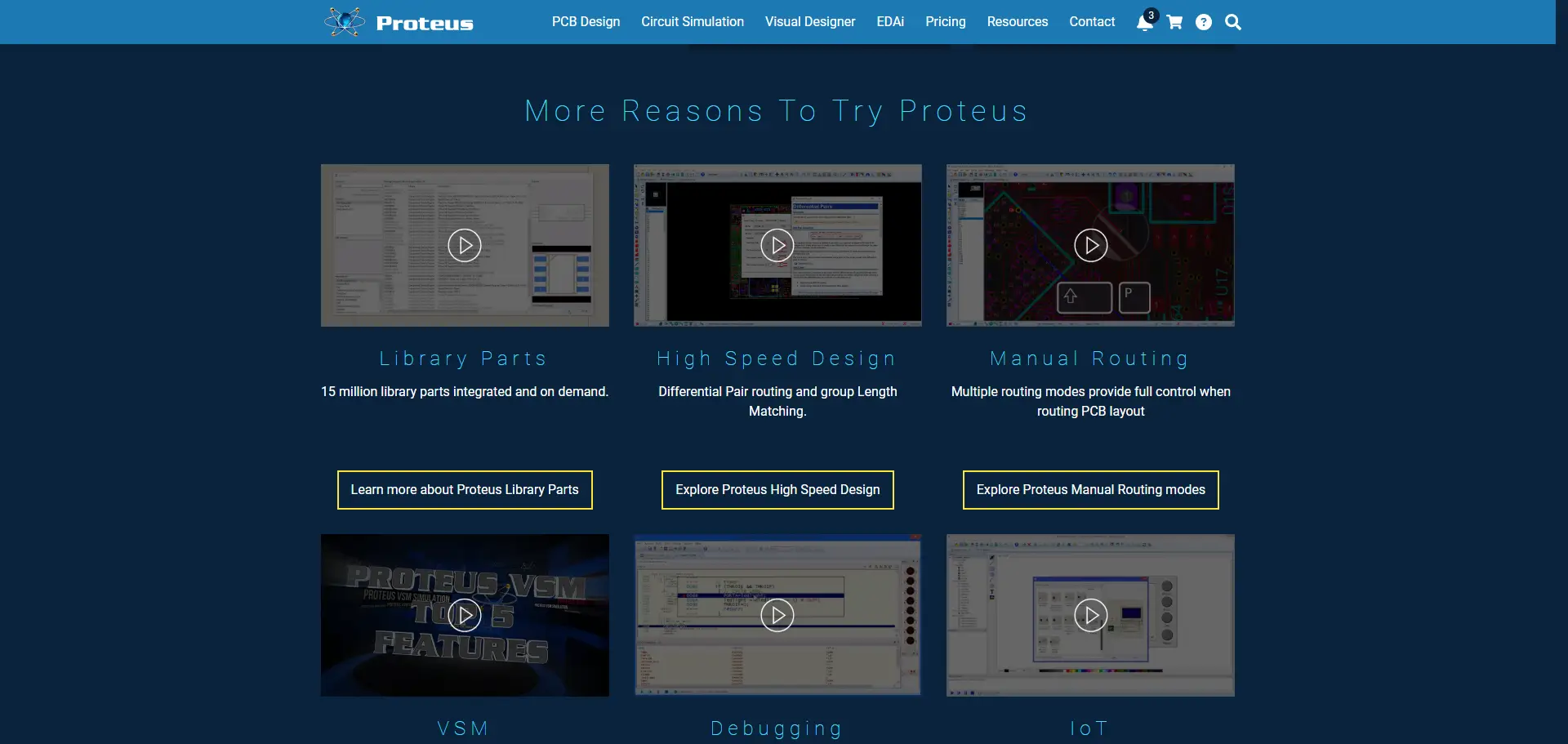Image resolution: width=1568 pixels, height=744 pixels.
Task: Open the Circuit Simulation menu
Action: click(693, 22)
